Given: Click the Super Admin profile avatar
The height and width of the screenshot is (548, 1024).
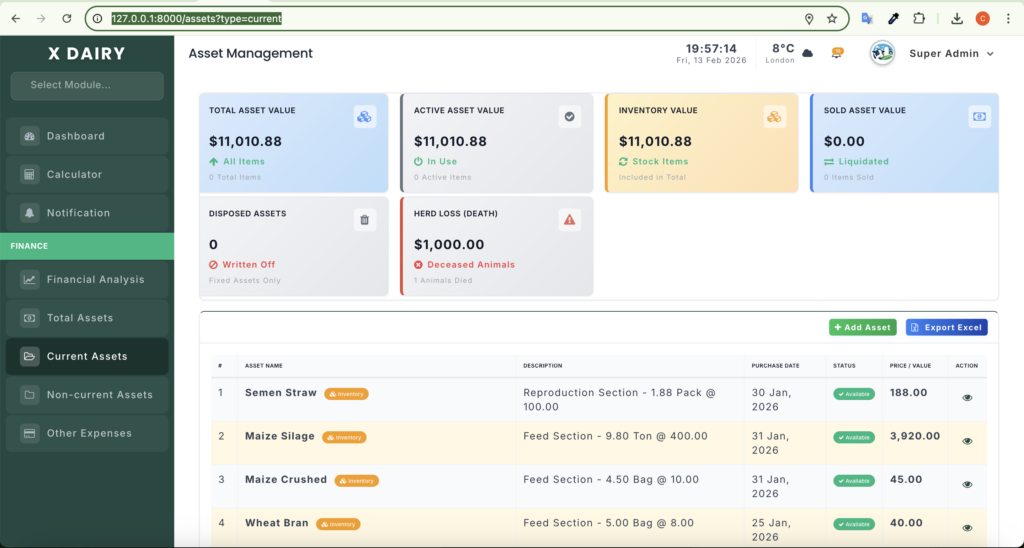Looking at the screenshot, I should (882, 53).
